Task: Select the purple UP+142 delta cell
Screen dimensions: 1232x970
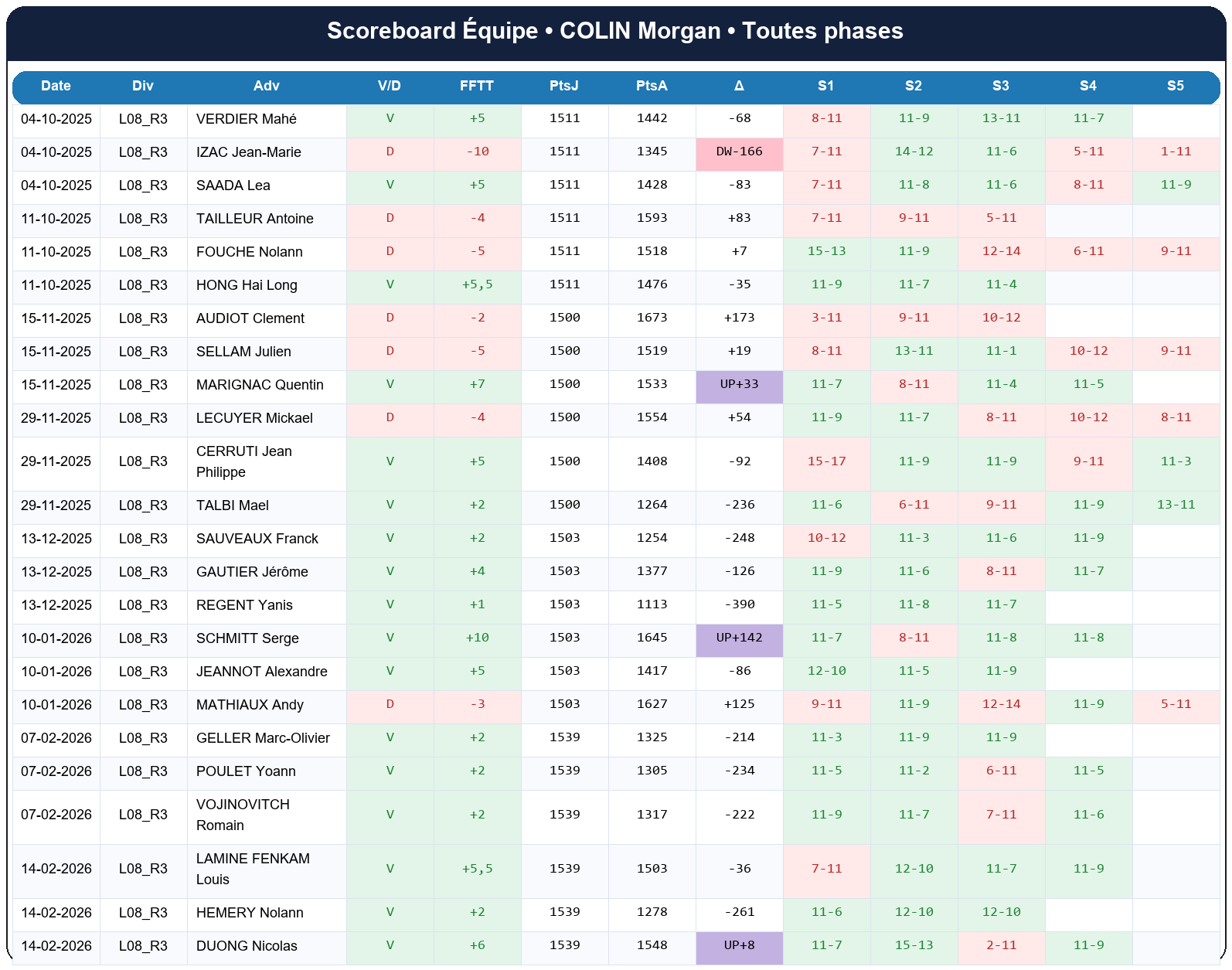Action: click(739, 638)
